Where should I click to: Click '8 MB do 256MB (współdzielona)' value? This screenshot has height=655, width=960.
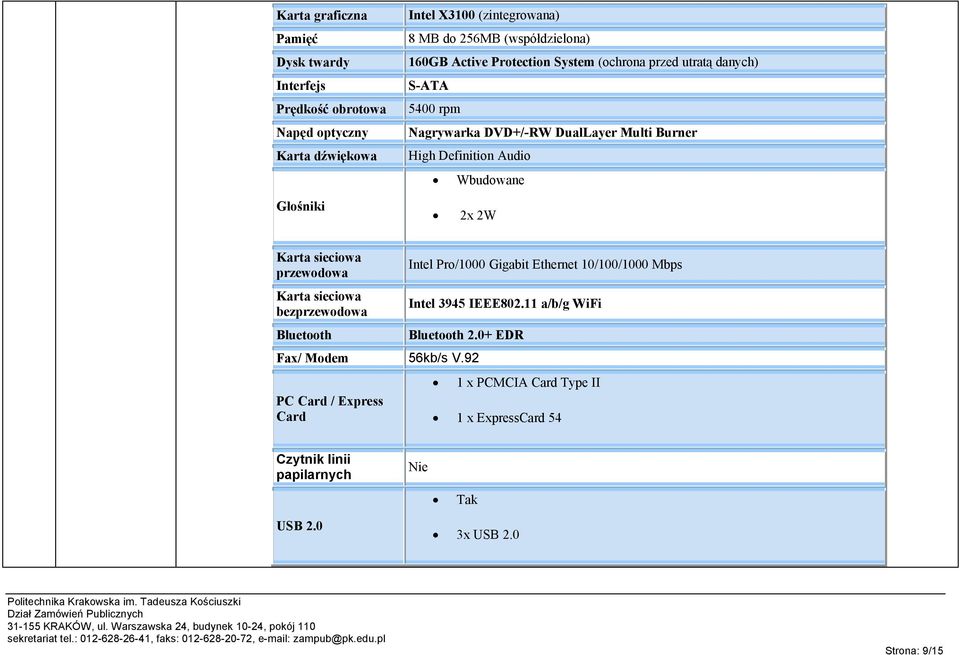click(499, 39)
